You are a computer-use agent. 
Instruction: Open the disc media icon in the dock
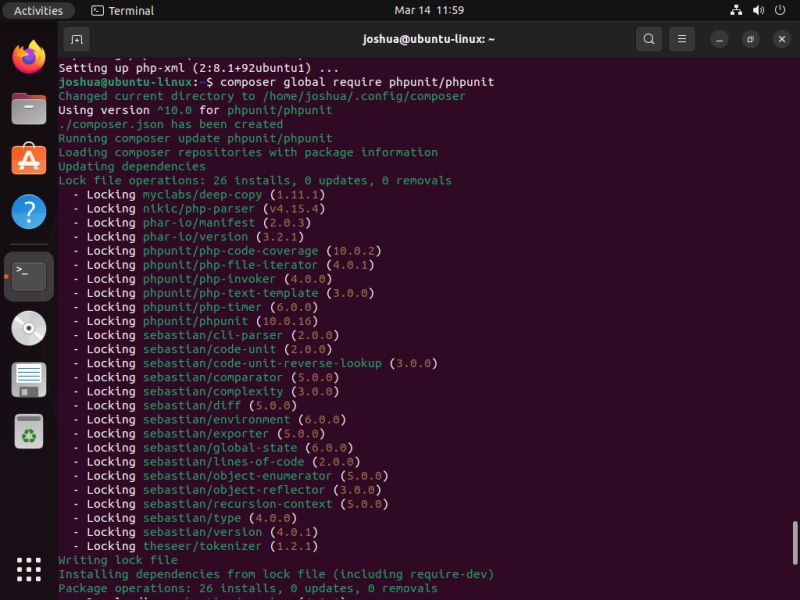[x=27, y=328]
